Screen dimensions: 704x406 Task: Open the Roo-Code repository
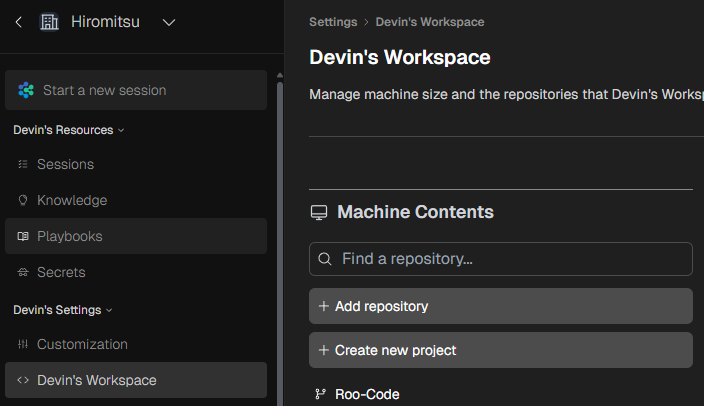(367, 394)
